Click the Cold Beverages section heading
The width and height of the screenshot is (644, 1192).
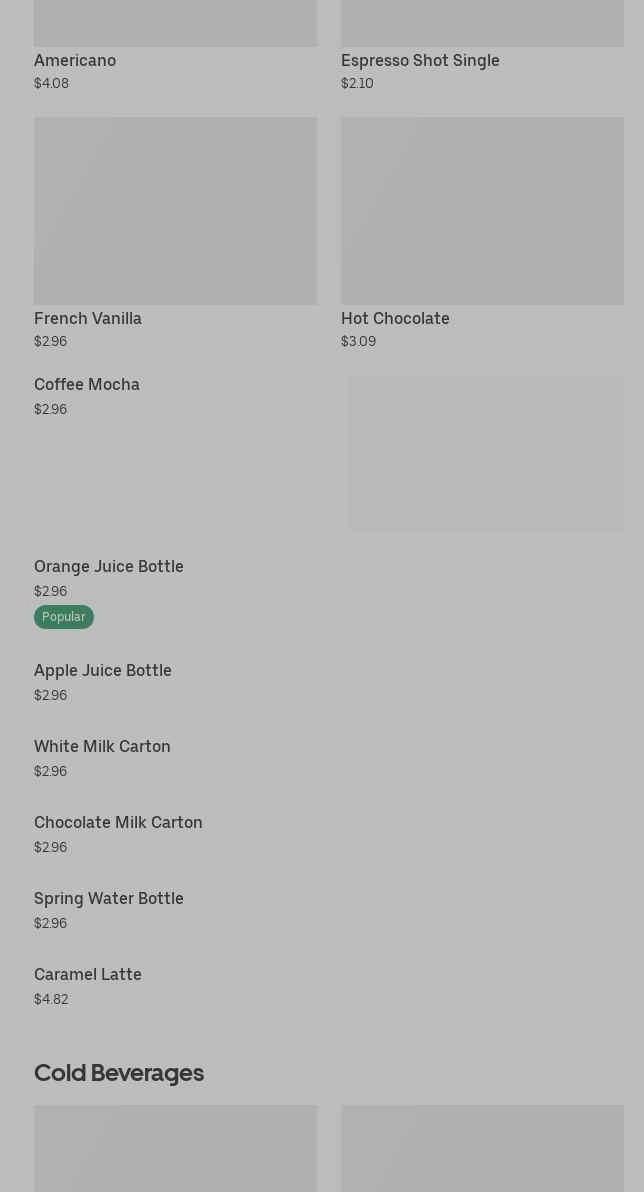pos(119,1073)
